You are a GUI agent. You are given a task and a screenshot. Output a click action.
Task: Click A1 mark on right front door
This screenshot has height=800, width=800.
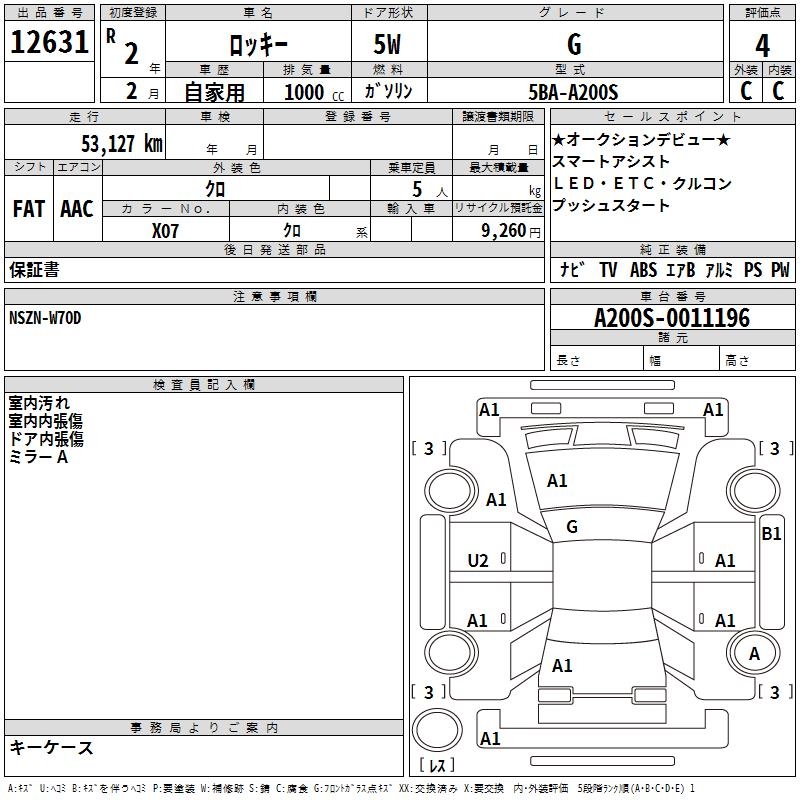pos(725,561)
